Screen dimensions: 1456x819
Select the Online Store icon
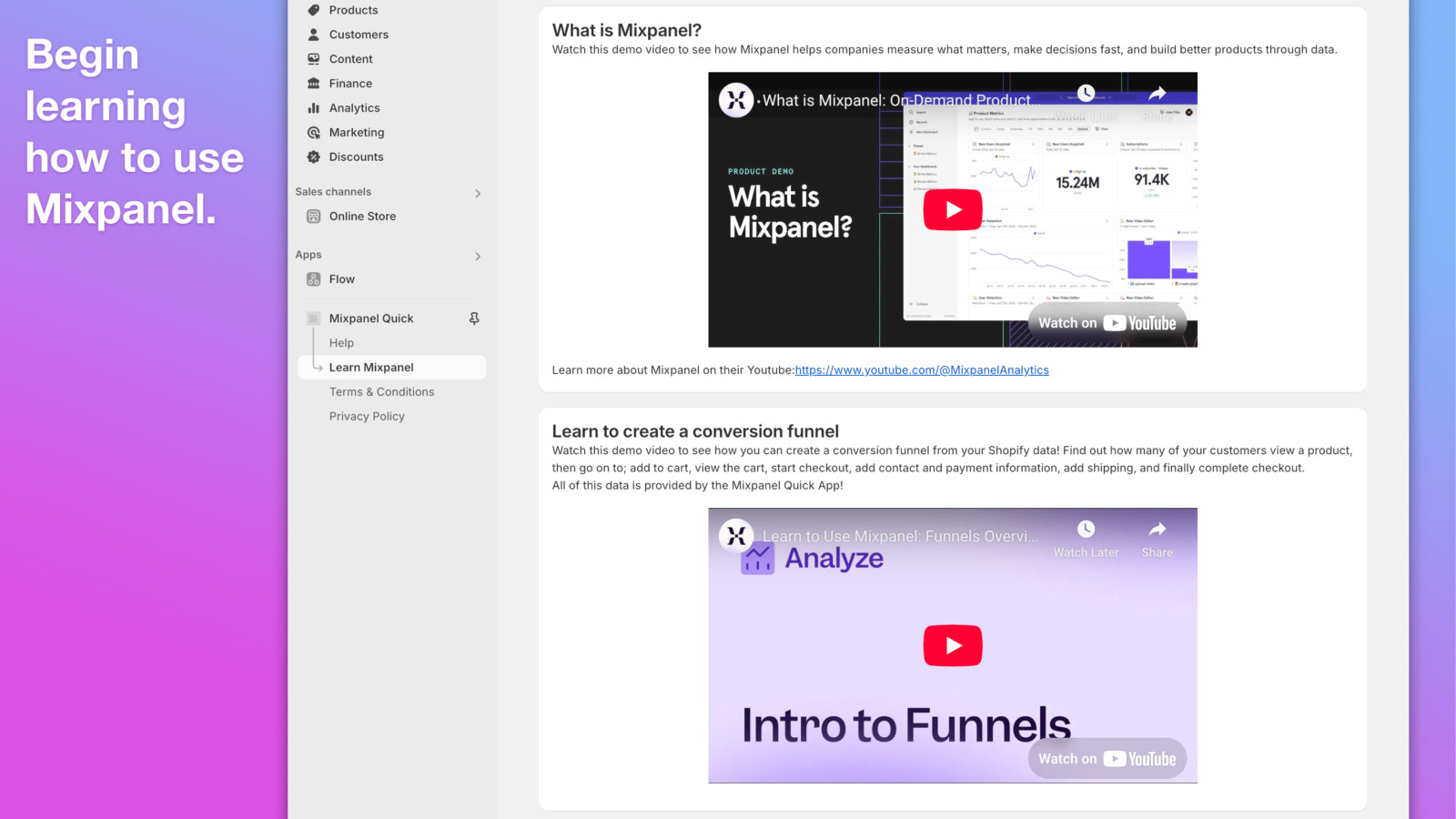click(313, 216)
